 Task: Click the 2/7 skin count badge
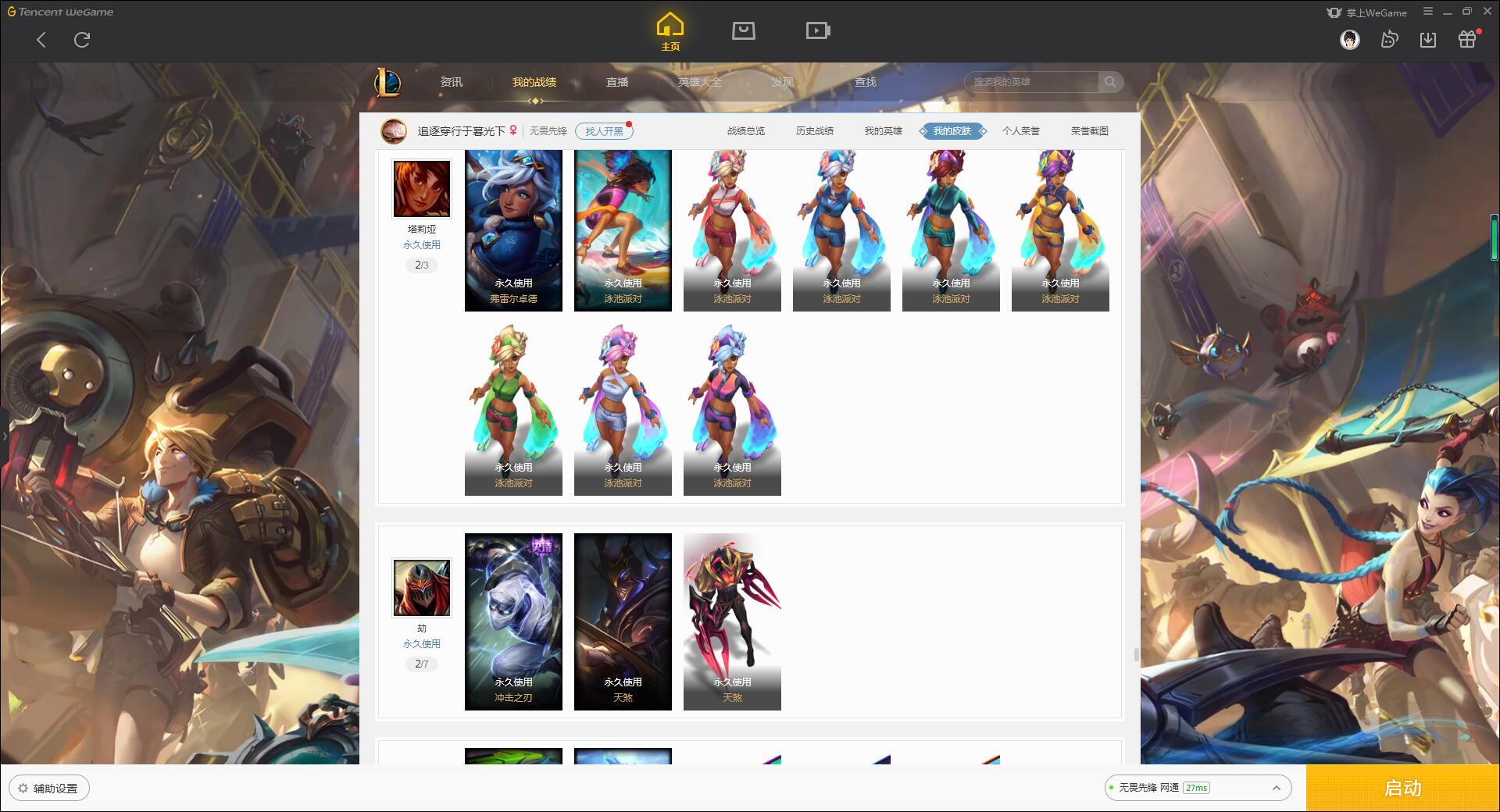422,664
